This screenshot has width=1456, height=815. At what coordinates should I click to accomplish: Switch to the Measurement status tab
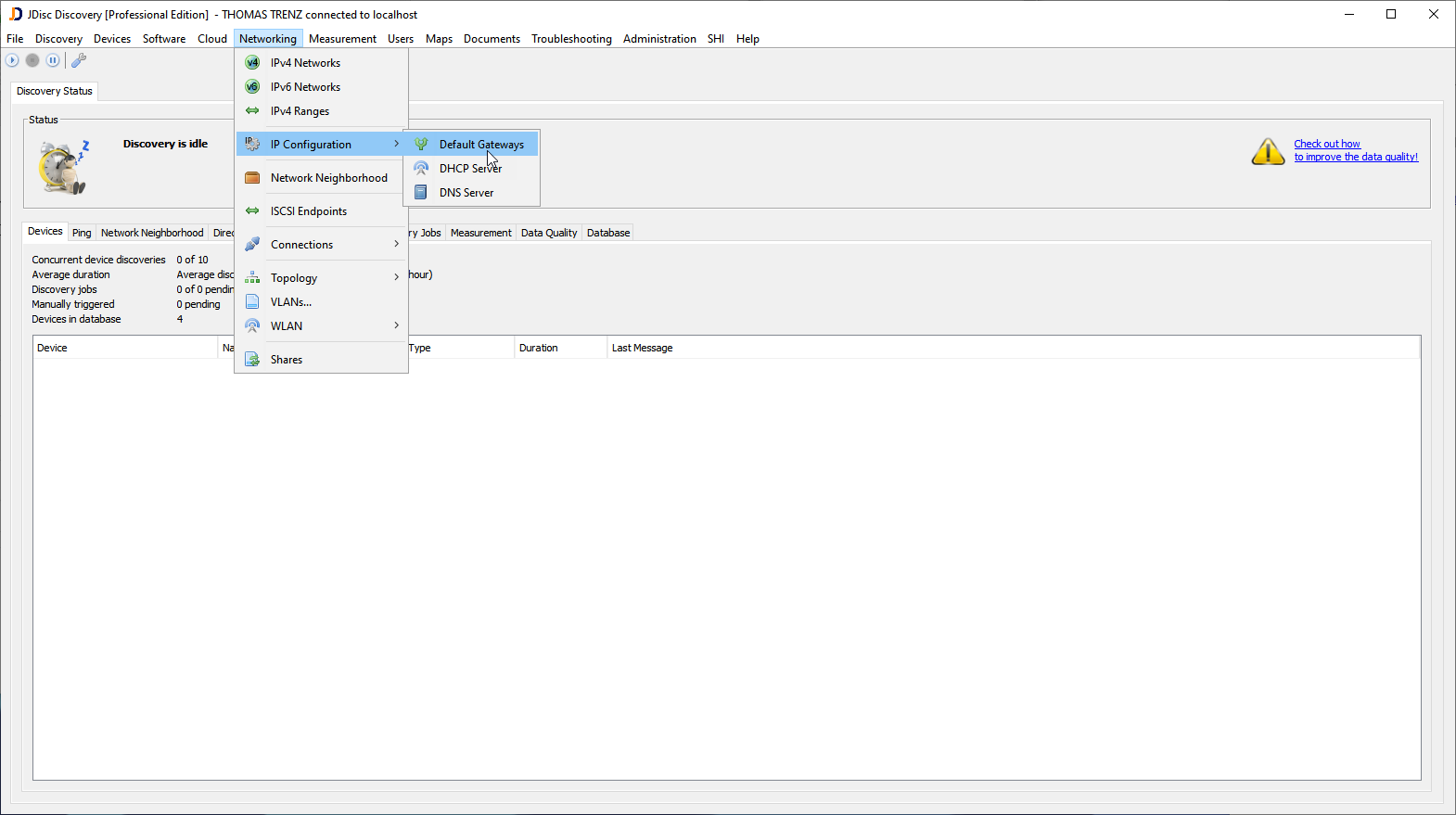click(480, 233)
